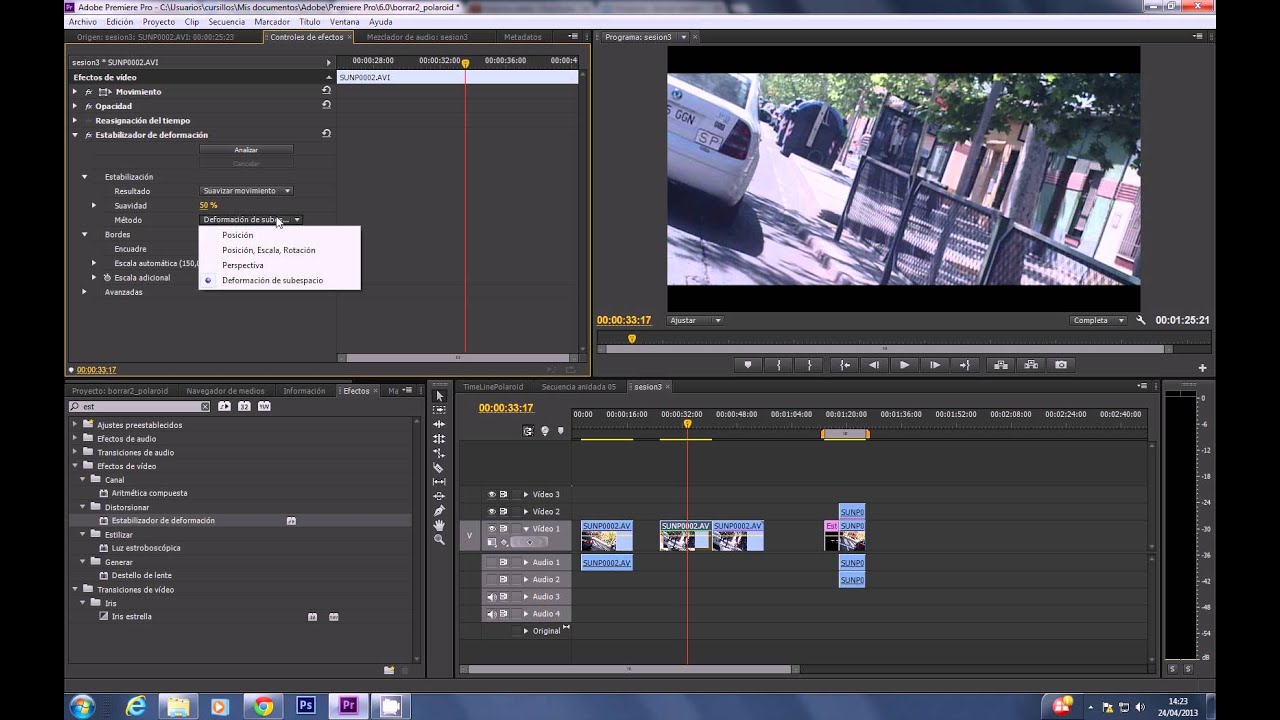Select the Pen tool in tools panel

point(439,511)
